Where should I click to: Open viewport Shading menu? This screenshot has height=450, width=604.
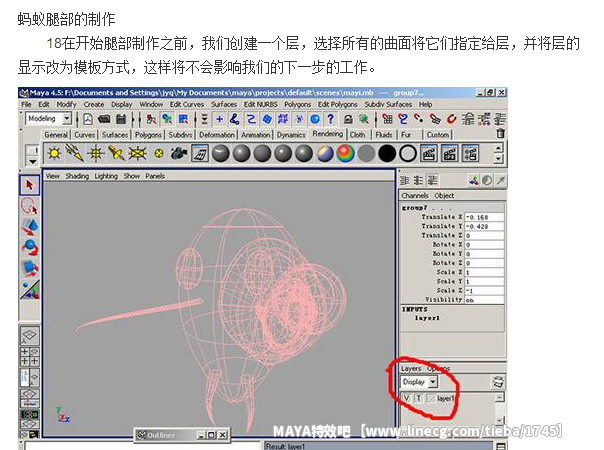pyautogui.click(x=77, y=176)
